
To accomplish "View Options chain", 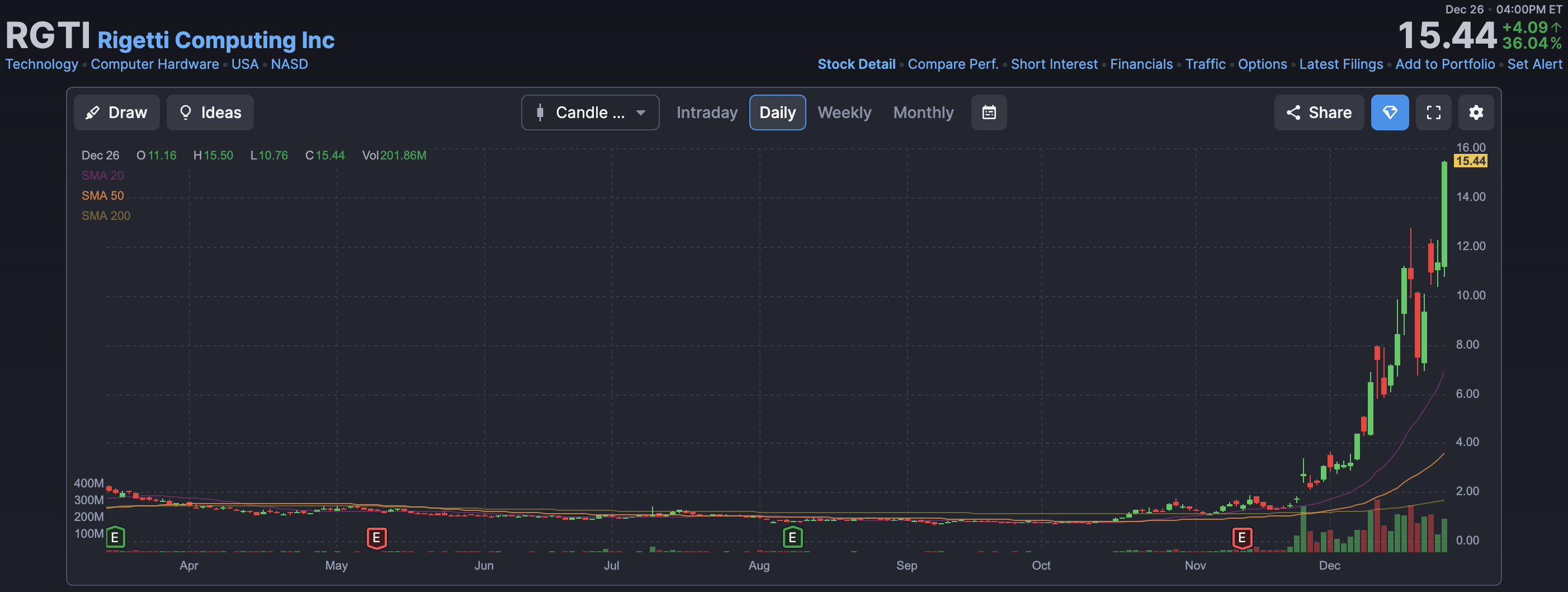I will coord(1263,64).
